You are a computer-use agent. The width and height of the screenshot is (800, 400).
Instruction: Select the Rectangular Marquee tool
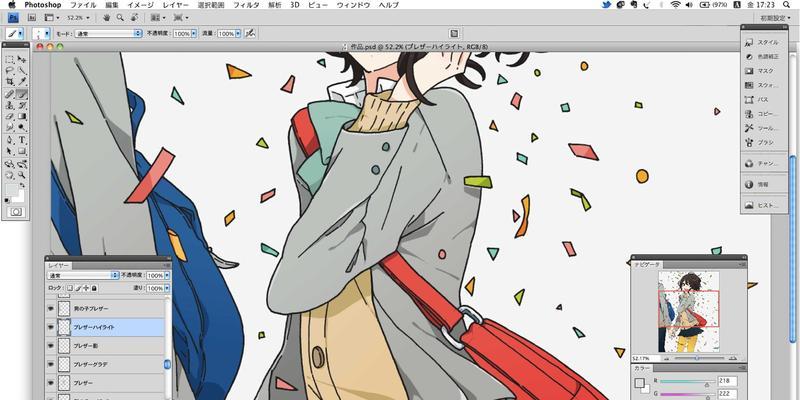point(9,60)
